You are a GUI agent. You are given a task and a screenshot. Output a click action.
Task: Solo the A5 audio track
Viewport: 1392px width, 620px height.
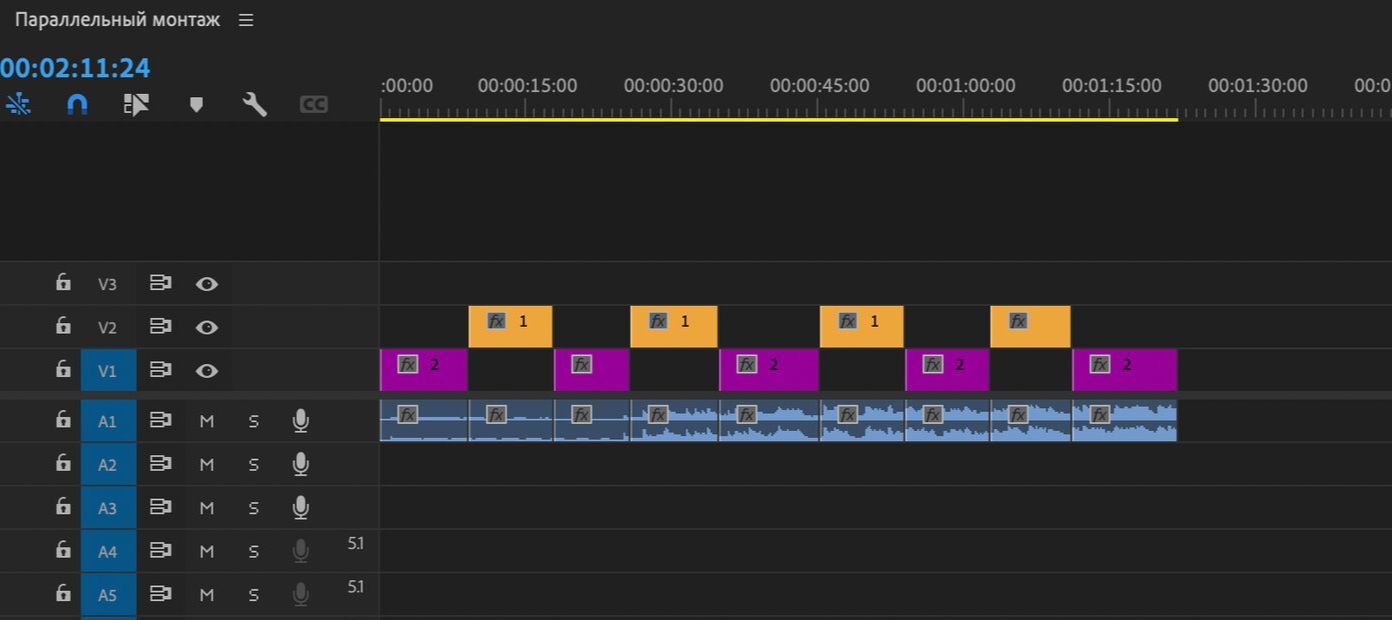point(254,595)
